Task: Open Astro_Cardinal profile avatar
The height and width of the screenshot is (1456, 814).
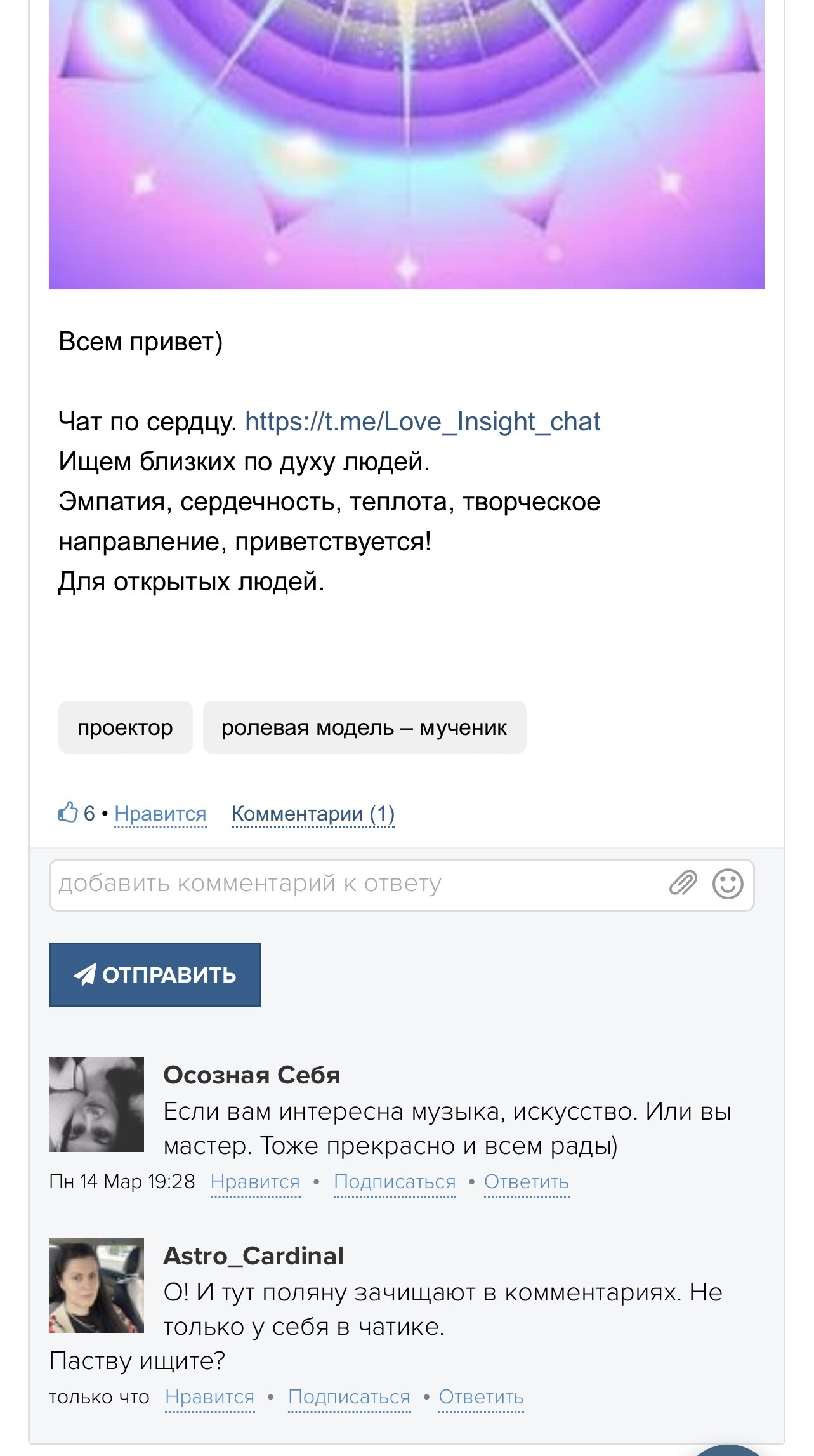Action: coord(96,1285)
